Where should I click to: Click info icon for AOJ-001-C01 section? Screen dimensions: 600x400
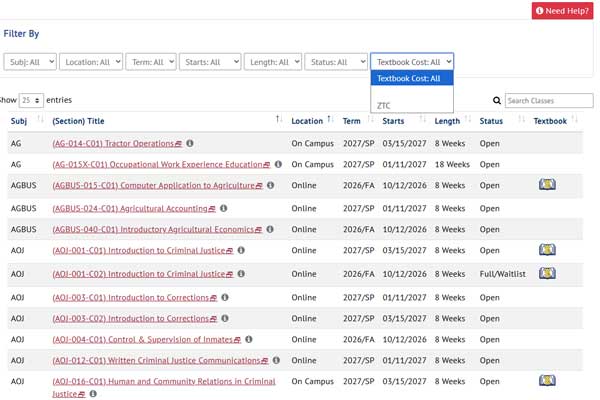tap(241, 250)
